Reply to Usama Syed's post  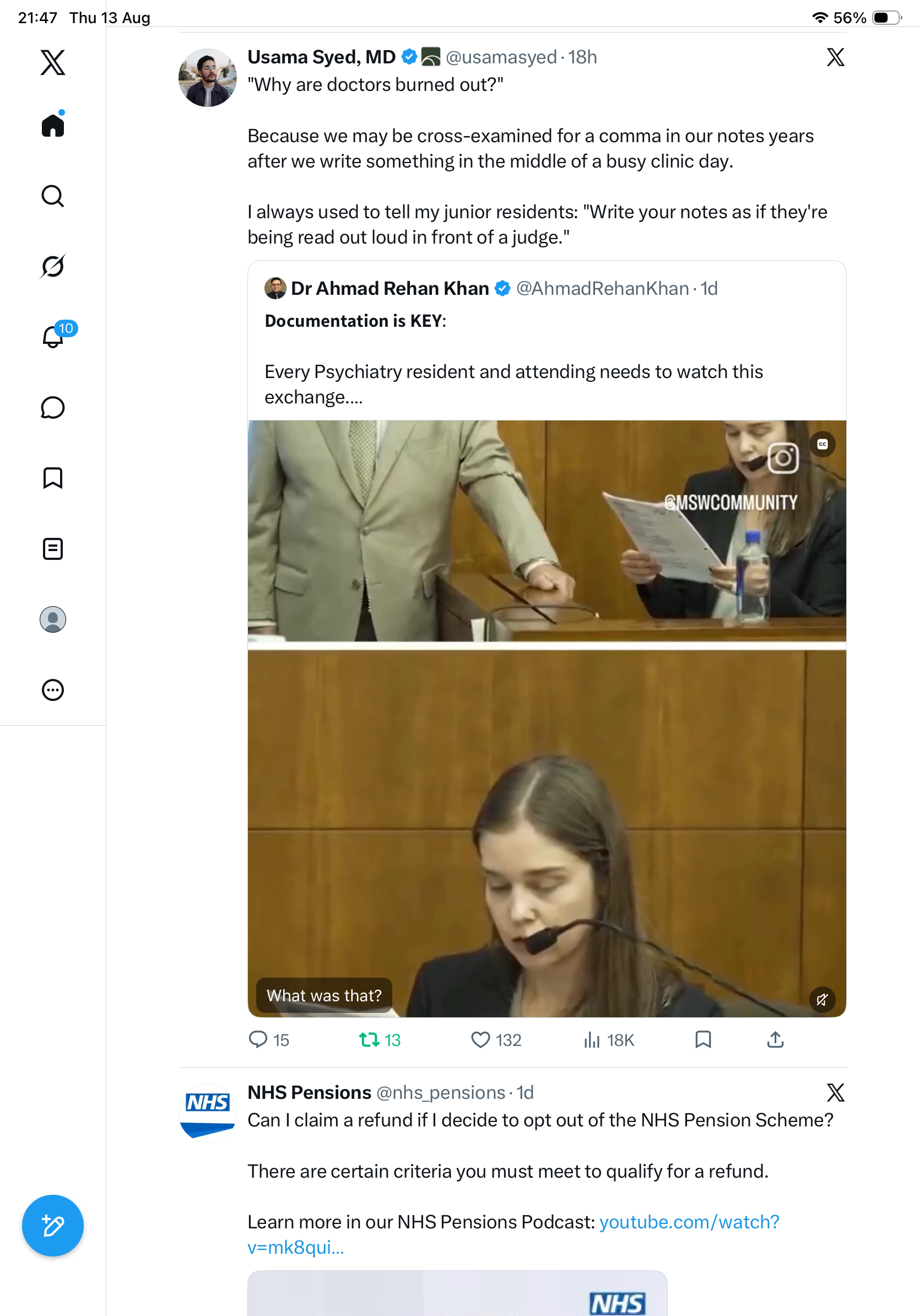pyautogui.click(x=269, y=1040)
